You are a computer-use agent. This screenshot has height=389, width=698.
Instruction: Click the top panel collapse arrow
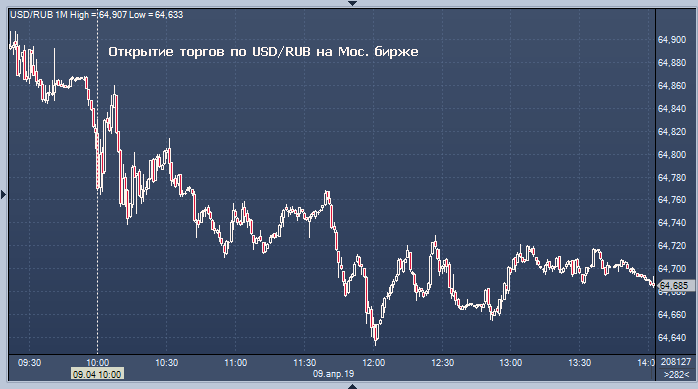352,3
